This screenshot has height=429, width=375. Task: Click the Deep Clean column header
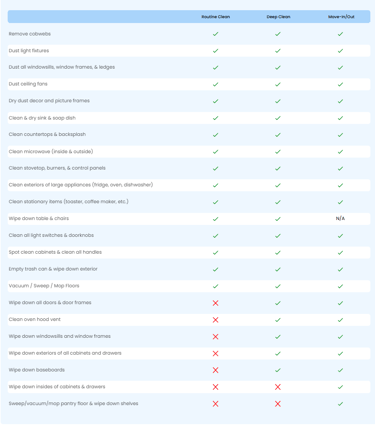tap(278, 17)
